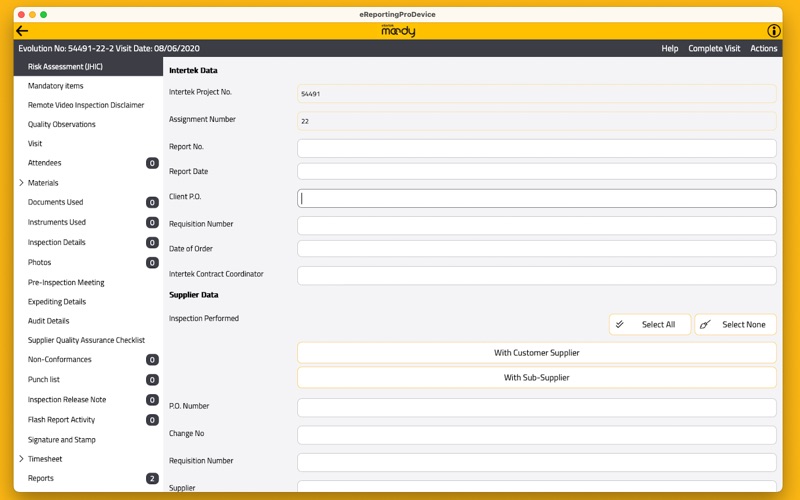Focus the Change No field

[537, 435]
